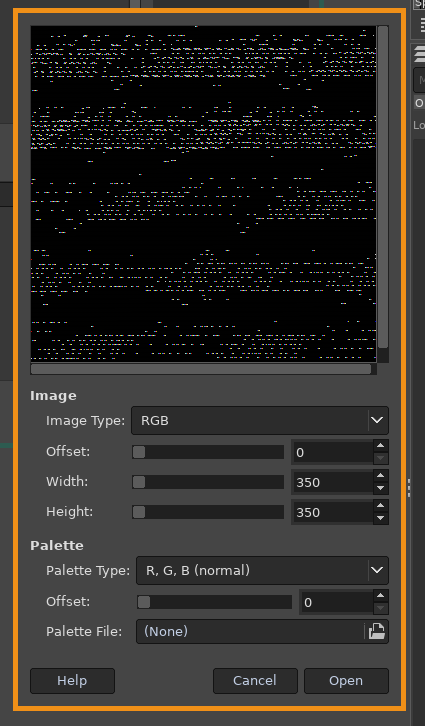Viewport: 425px width, 726px height.
Task: Cancel the raw image import dialog
Action: pyautogui.click(x=255, y=681)
